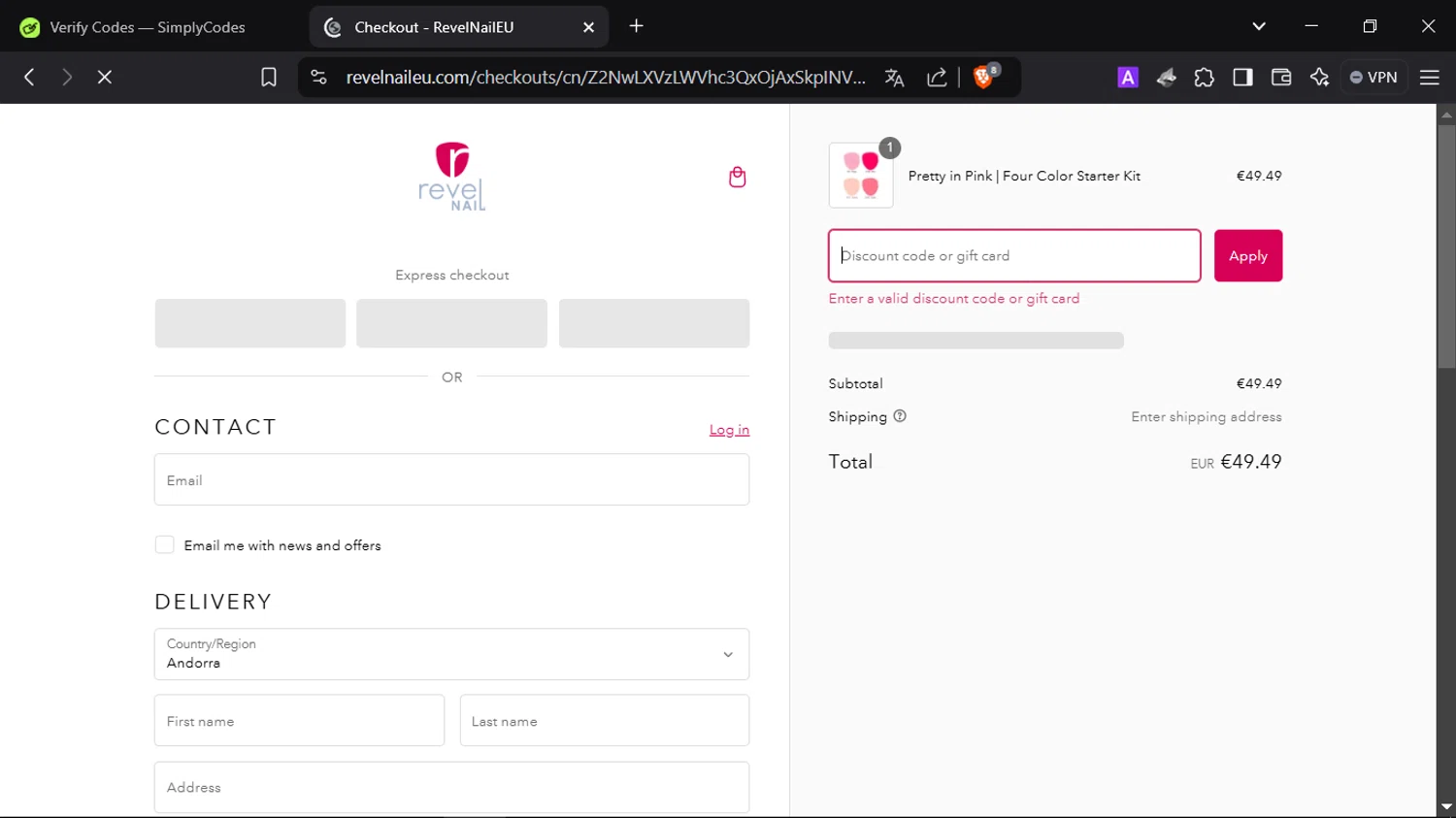Bookmark this page icon
1456x818 pixels.
click(269, 78)
